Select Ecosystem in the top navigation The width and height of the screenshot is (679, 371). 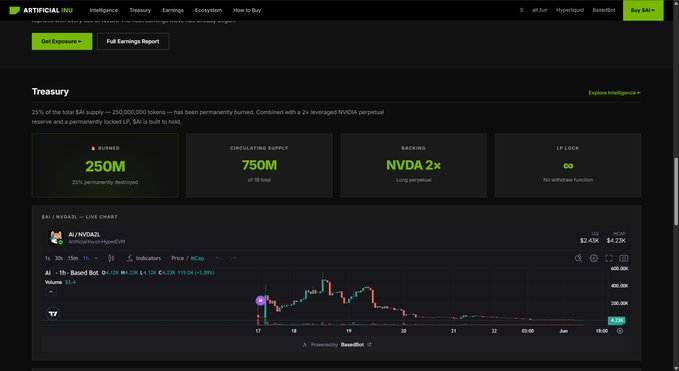[208, 10]
